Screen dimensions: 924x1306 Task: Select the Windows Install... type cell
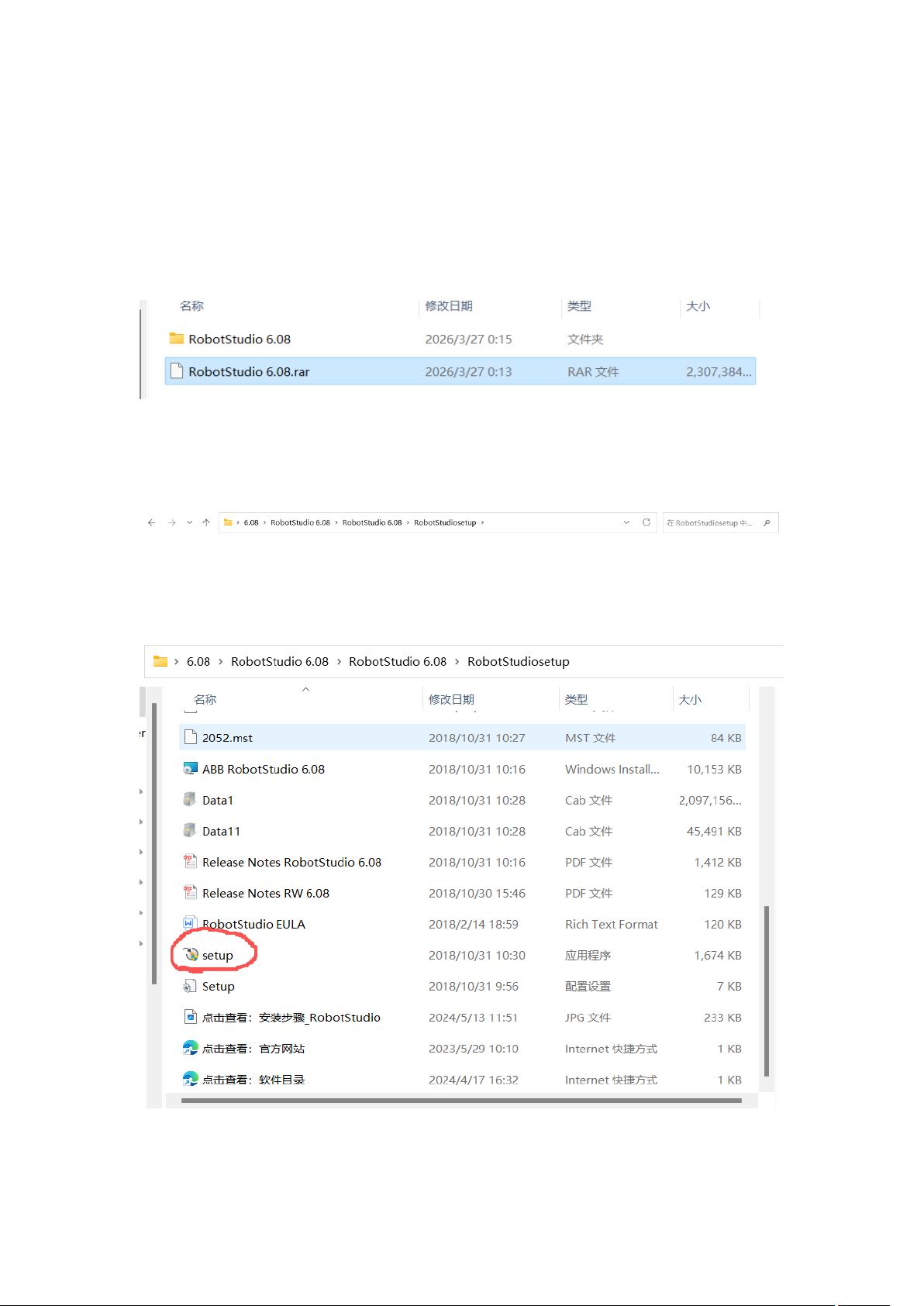click(x=612, y=769)
